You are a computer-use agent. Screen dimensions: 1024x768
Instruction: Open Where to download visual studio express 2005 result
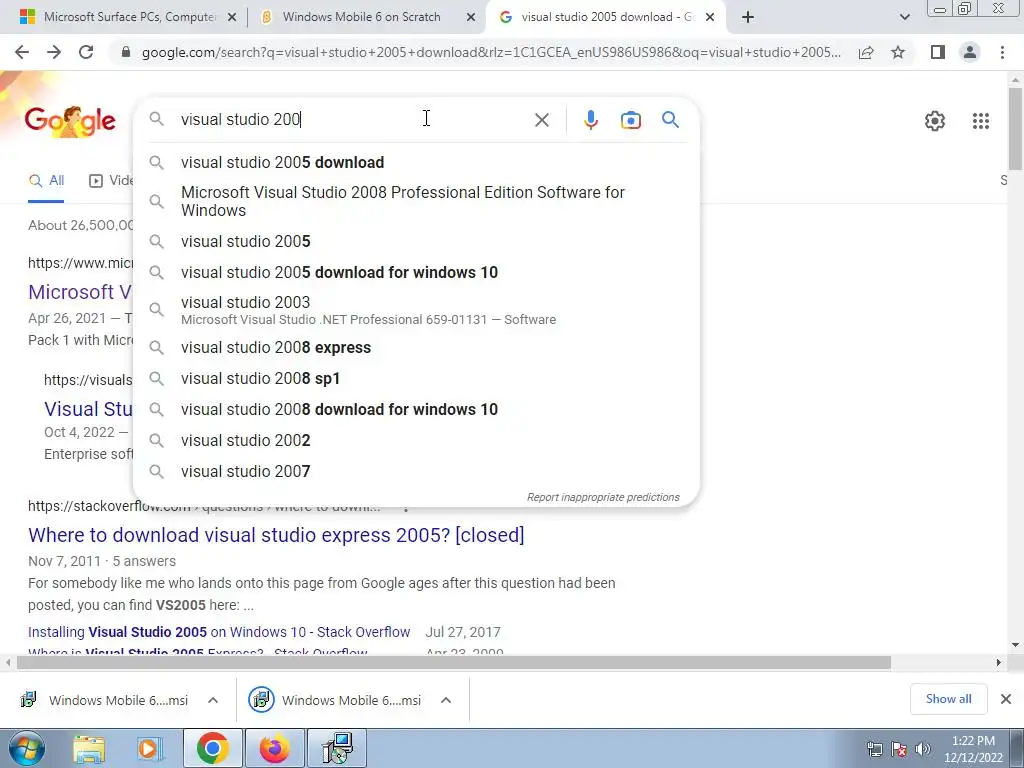(x=276, y=535)
